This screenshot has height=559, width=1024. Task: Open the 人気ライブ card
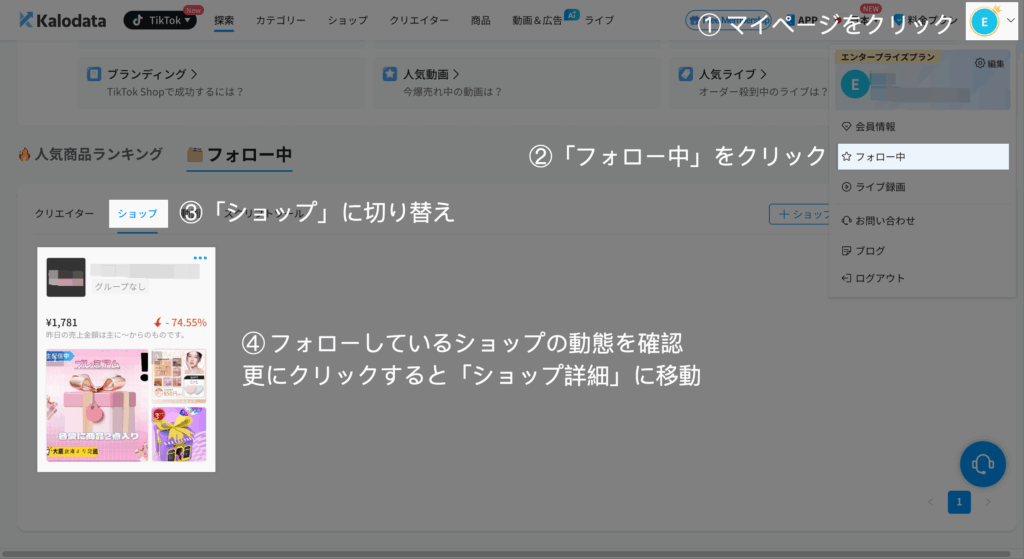[748, 82]
